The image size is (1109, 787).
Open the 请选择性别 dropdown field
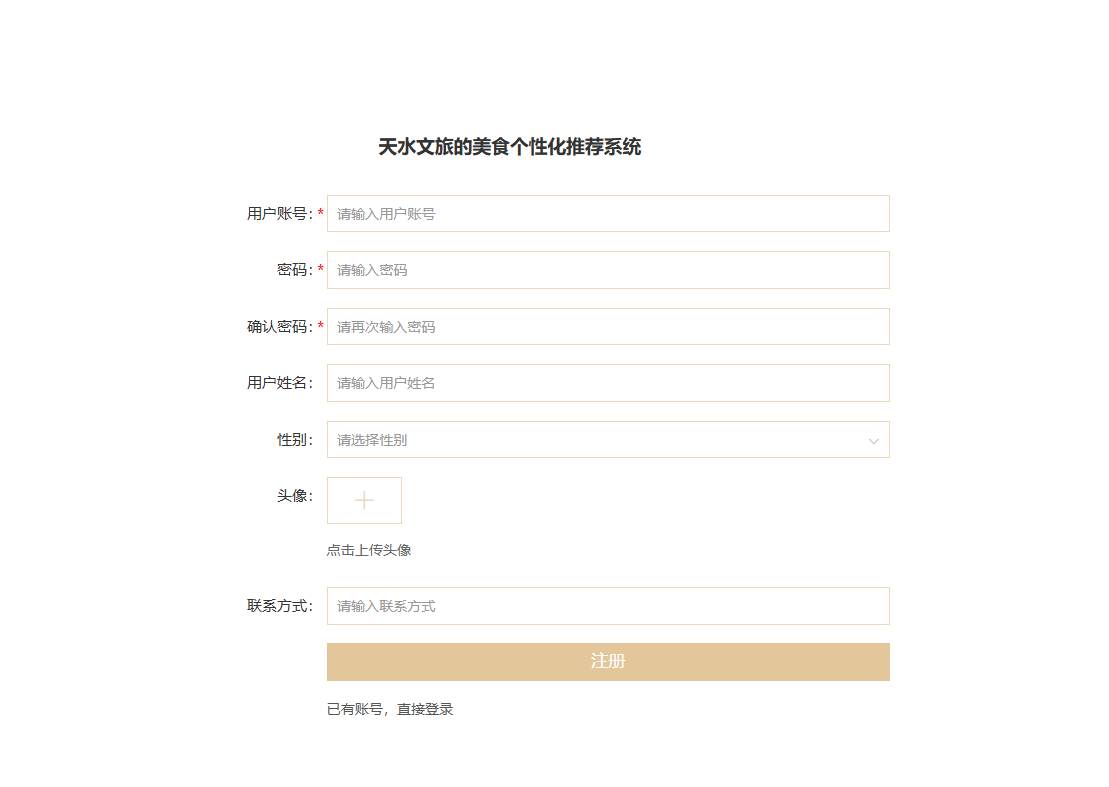pos(600,440)
